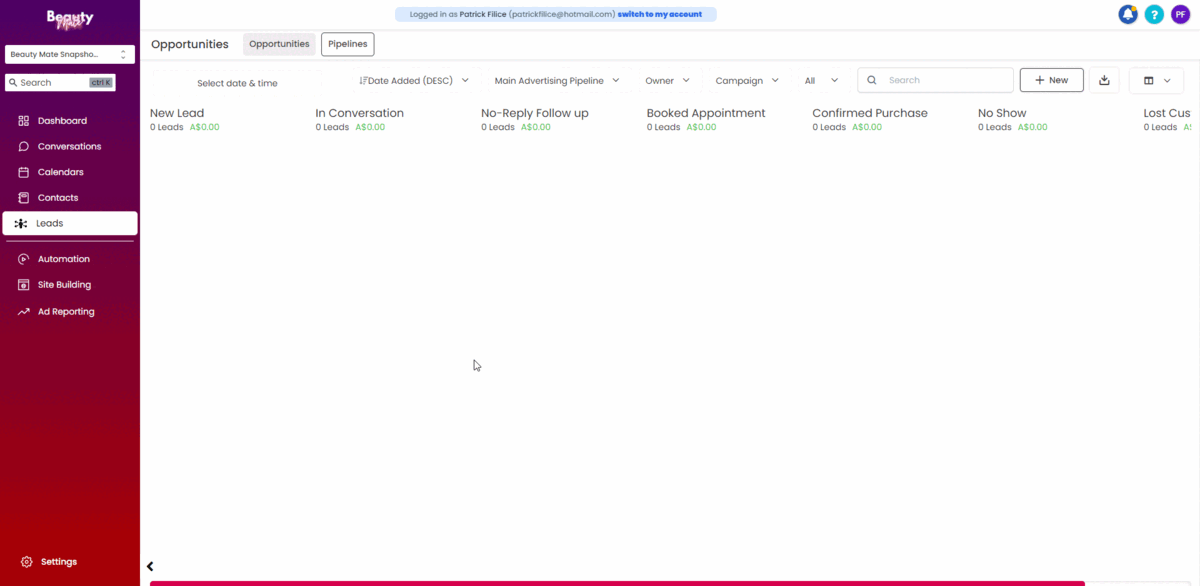1200x586 pixels.
Task: Expand the Owner filter dropdown
Action: [667, 81]
